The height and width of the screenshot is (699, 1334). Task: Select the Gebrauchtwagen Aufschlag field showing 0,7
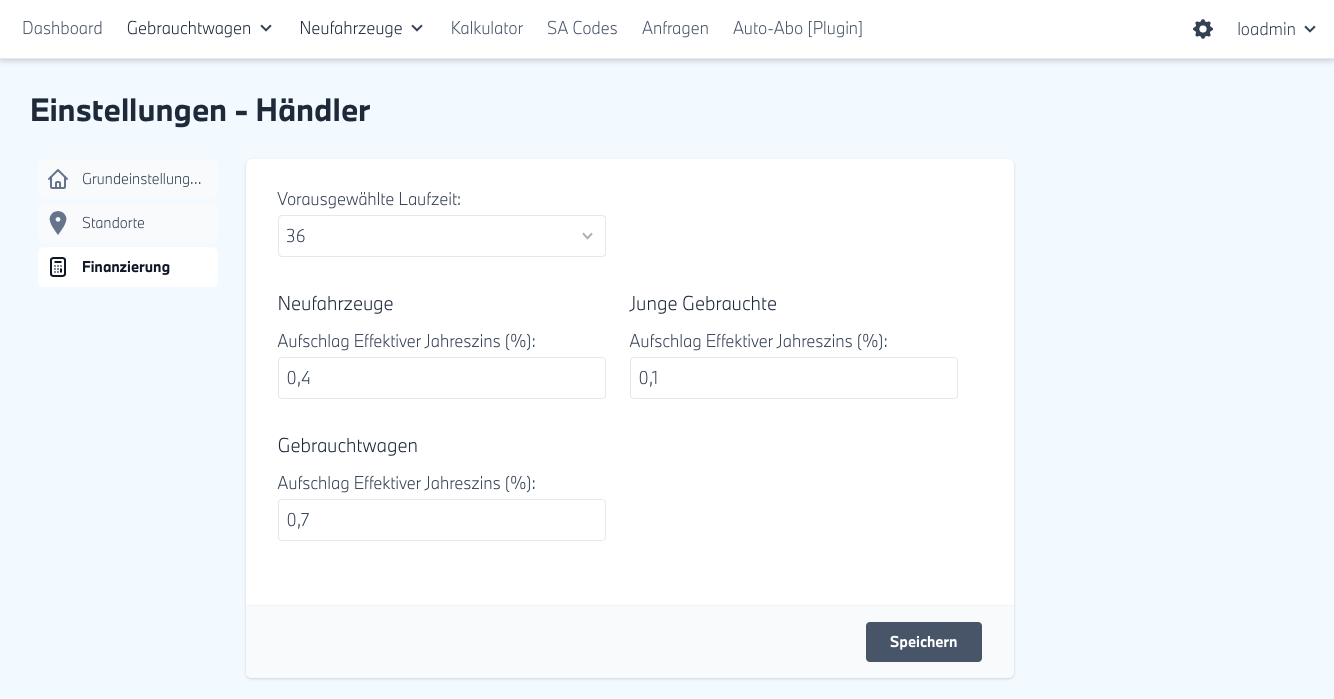441,520
